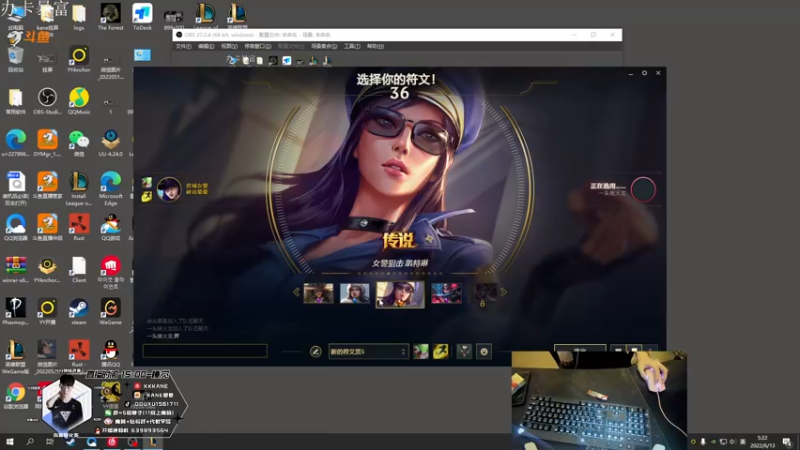
Task: Select the logs folder on desktop
Action: [79, 17]
